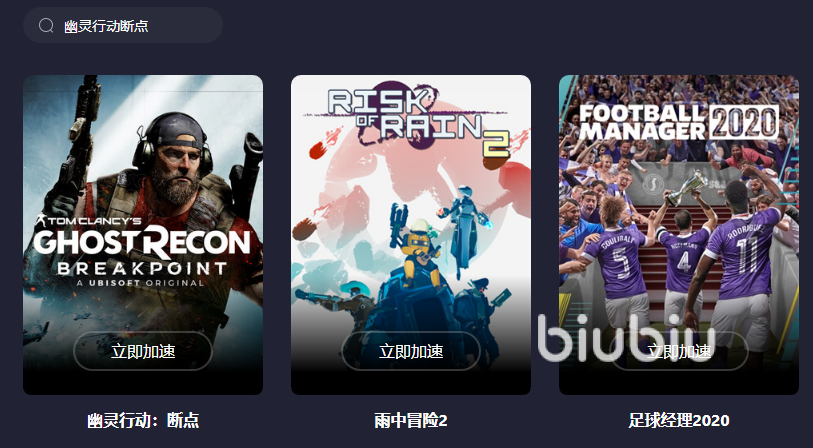Click the Football Manager 2020 logo
The image size is (813, 448).
[679, 122]
